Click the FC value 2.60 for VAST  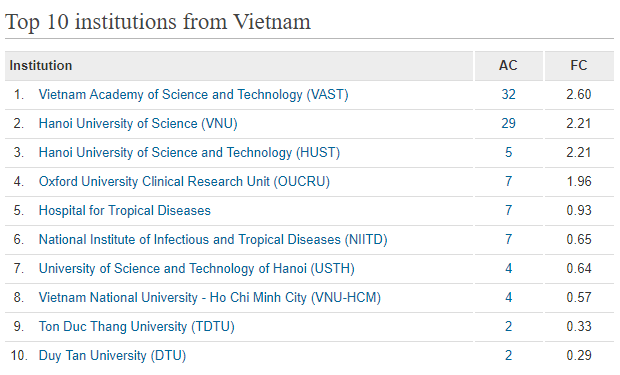579,95
